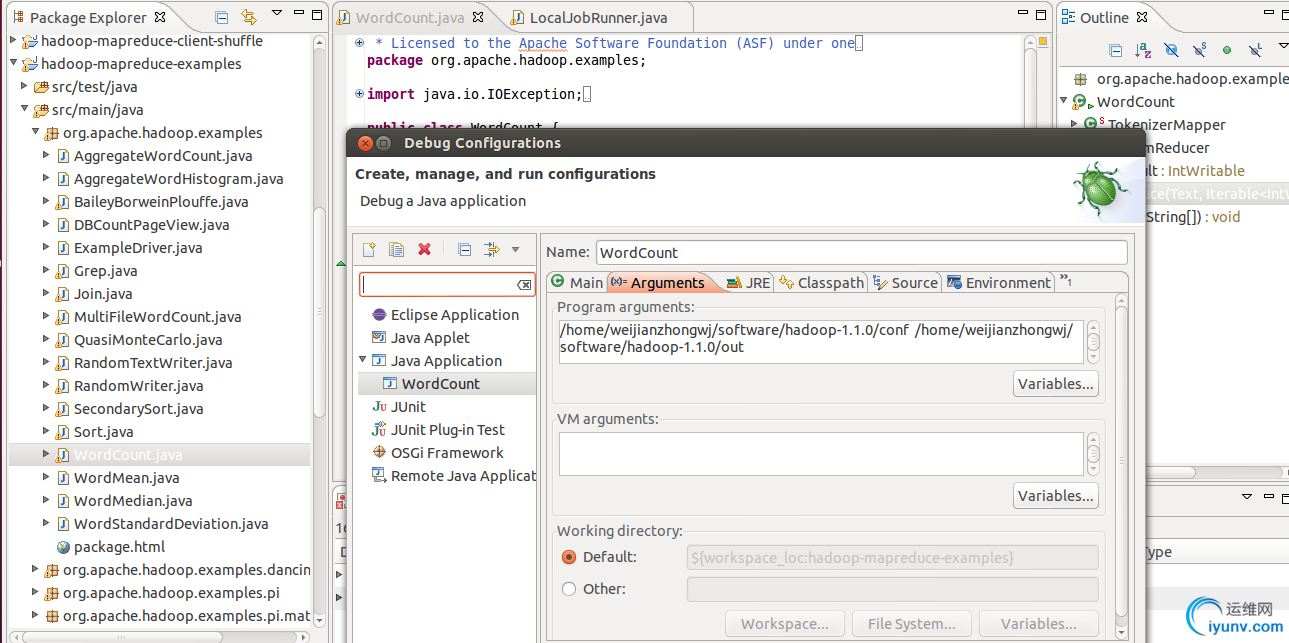Collapse the Java Application tree node
The height and width of the screenshot is (643, 1289).
363,360
